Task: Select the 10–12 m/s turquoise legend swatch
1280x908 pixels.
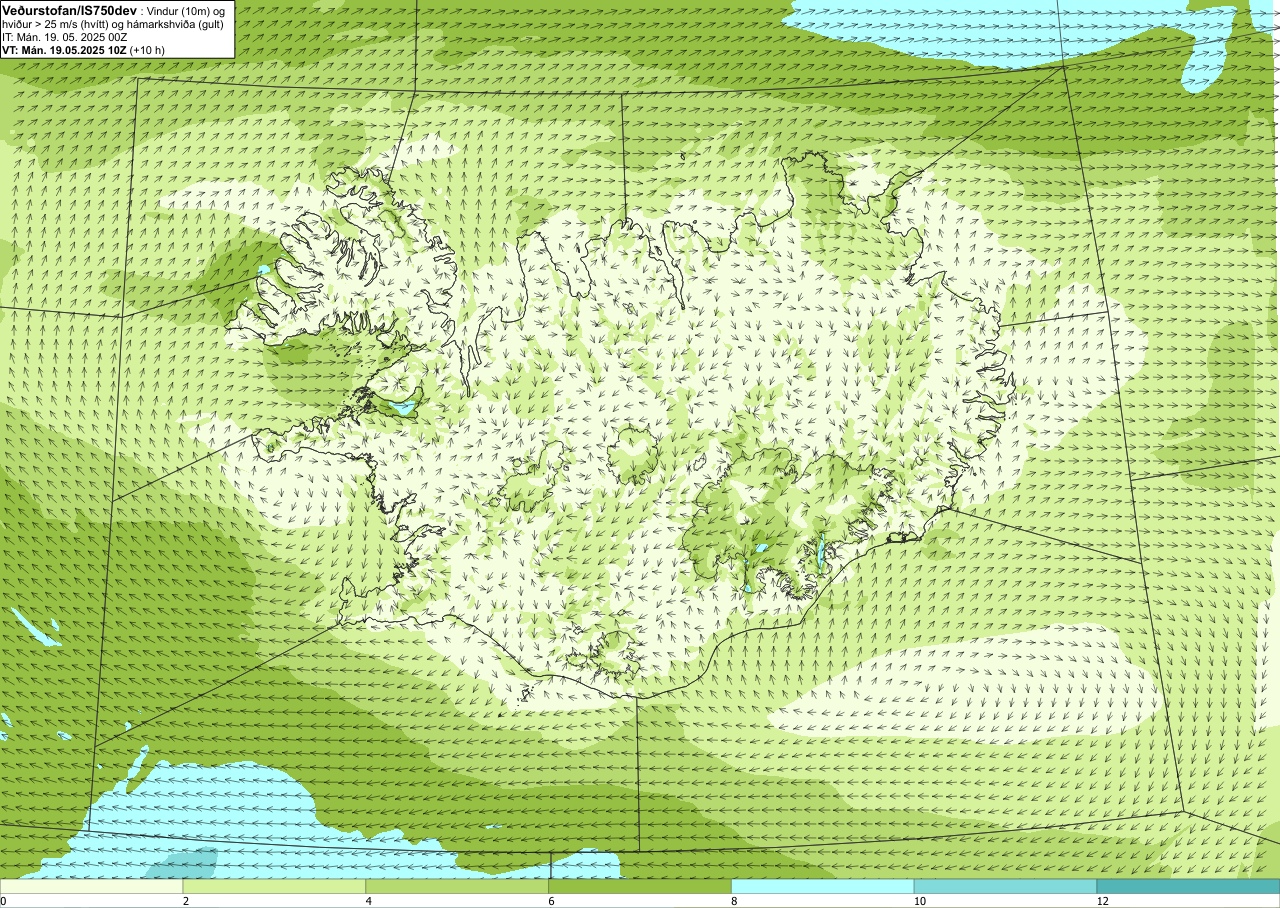Action: tap(1005, 886)
